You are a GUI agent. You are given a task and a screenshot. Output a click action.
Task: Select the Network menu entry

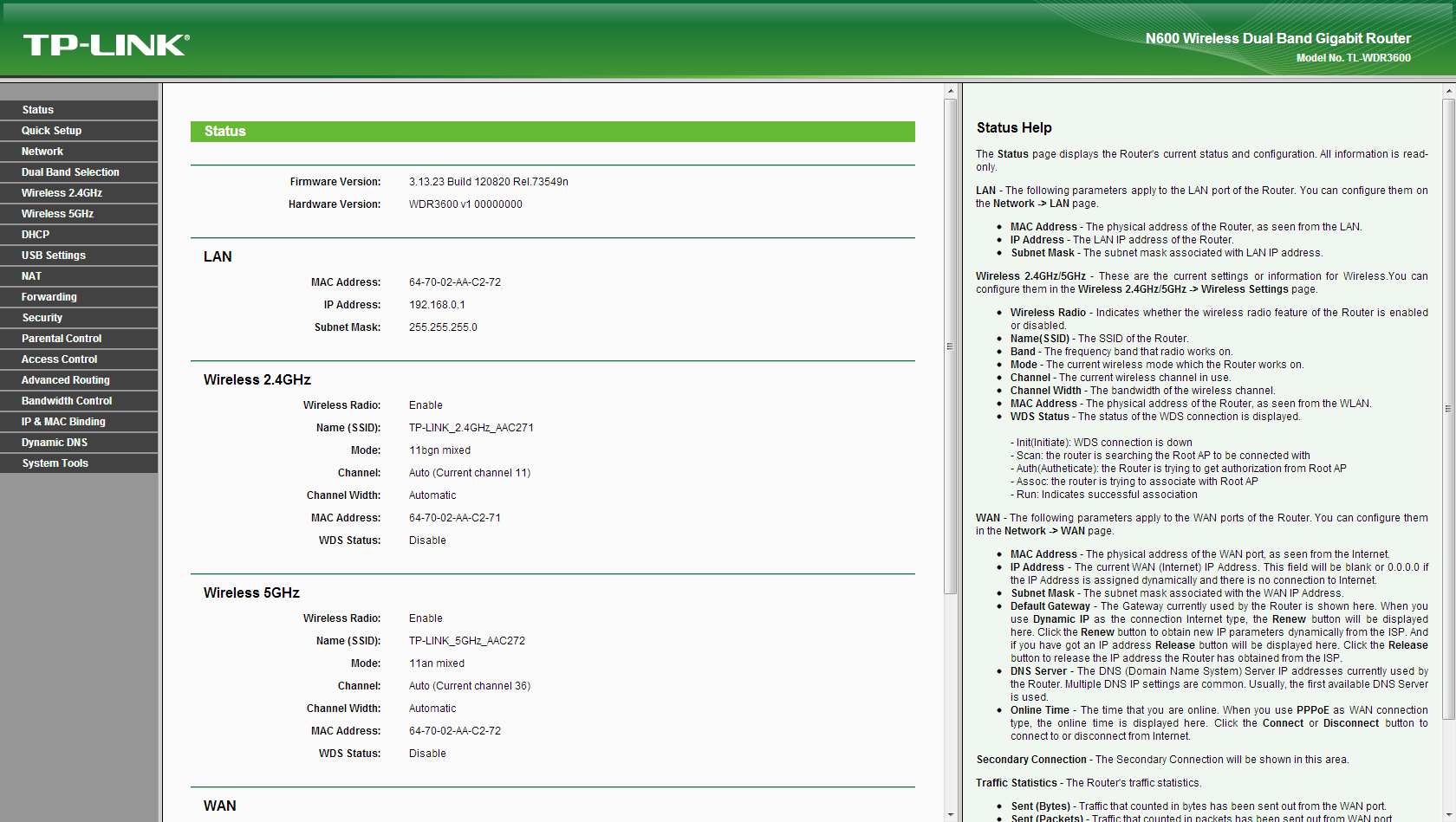click(x=79, y=152)
